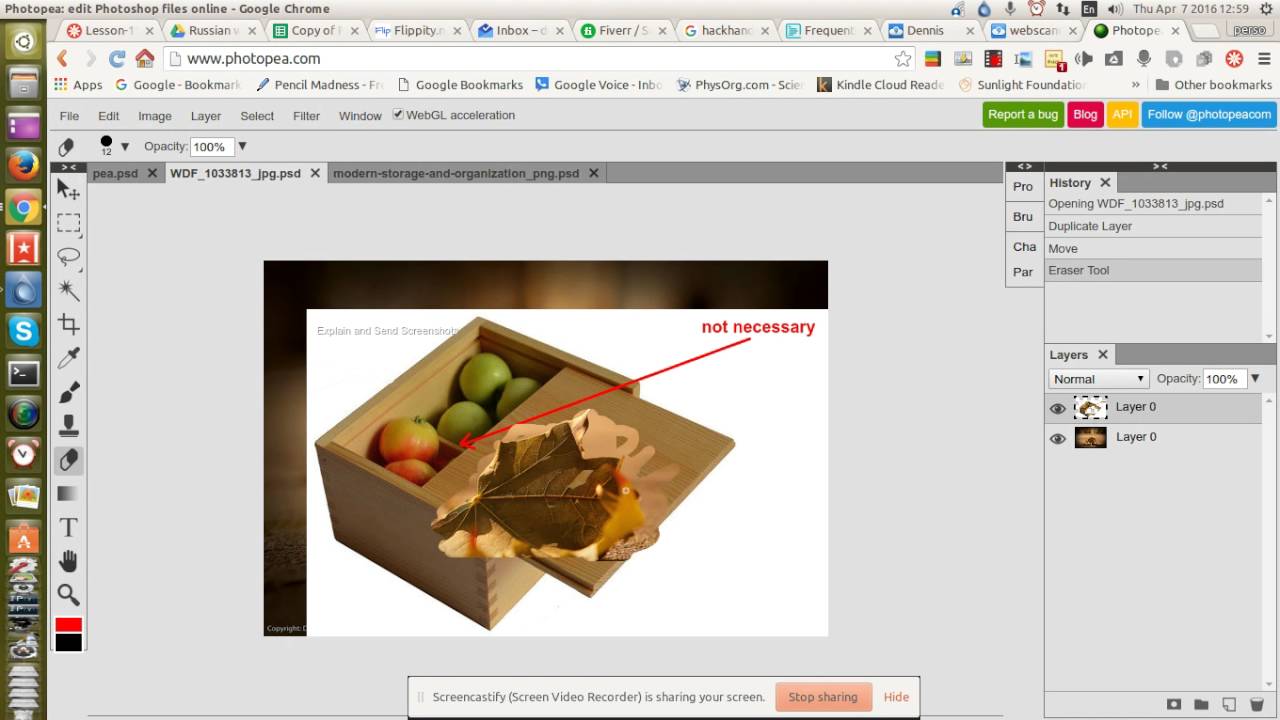Stop sharing the screen
The width and height of the screenshot is (1280, 720).
823,697
